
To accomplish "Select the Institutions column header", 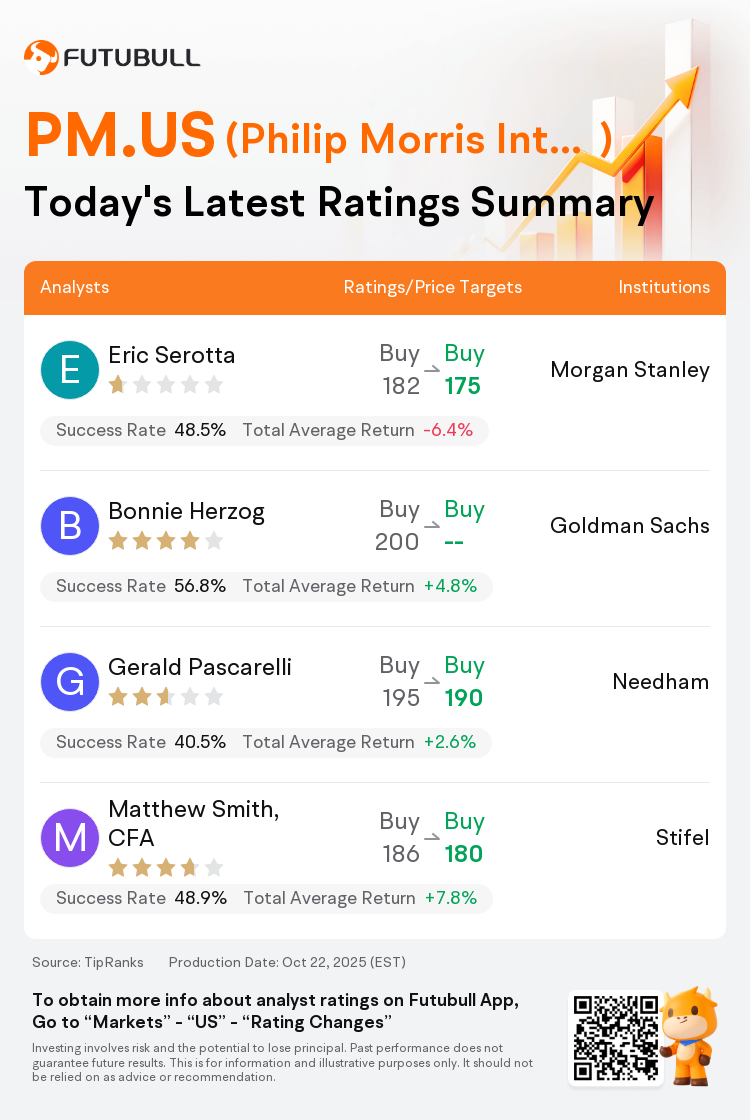I will tap(664, 287).
